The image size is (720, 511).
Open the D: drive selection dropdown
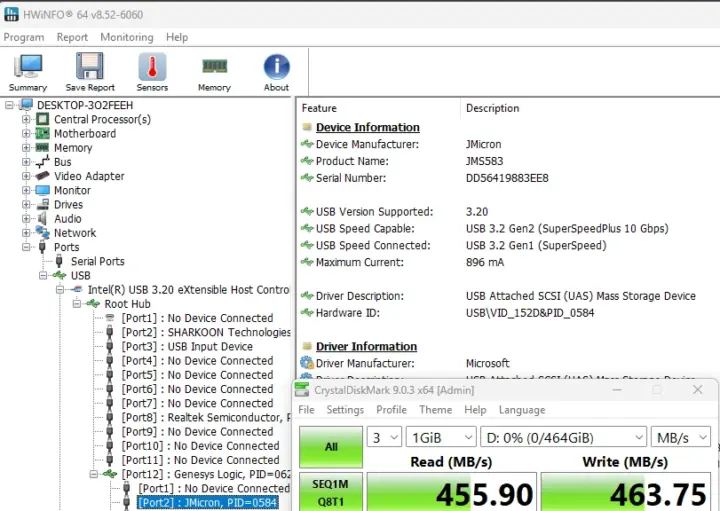[x=563, y=438]
